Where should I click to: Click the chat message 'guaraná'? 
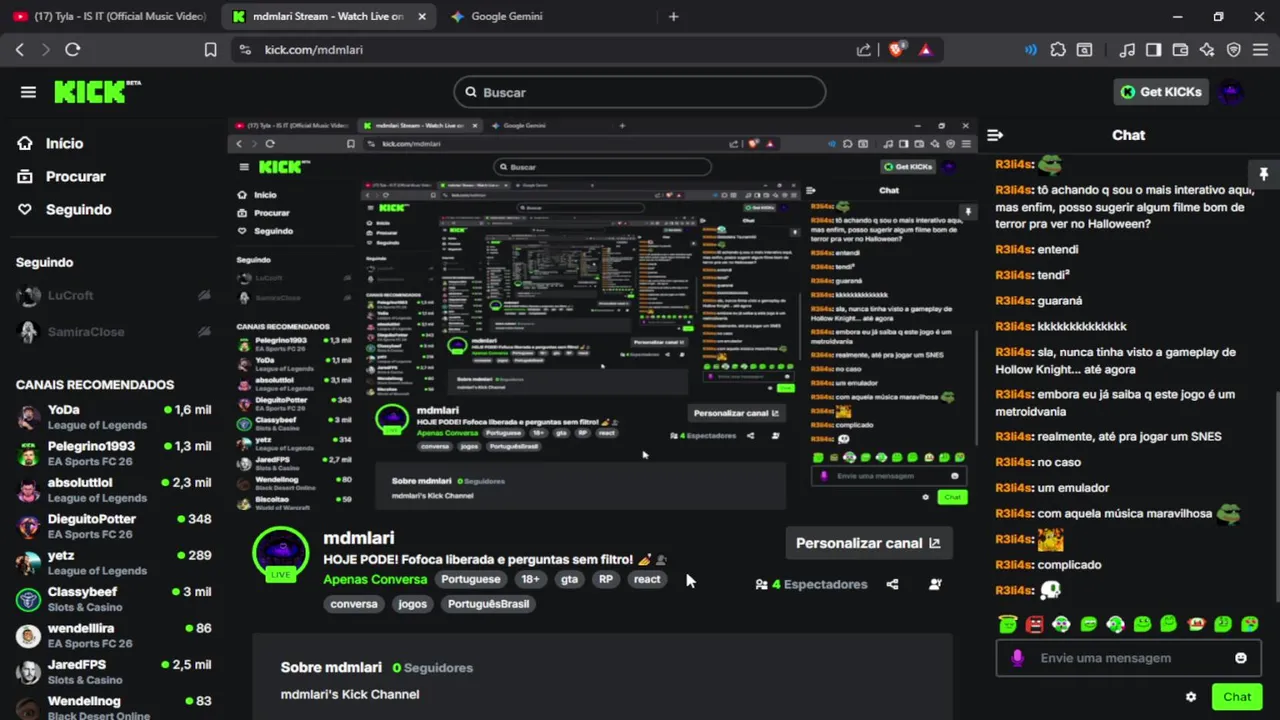tap(1060, 300)
